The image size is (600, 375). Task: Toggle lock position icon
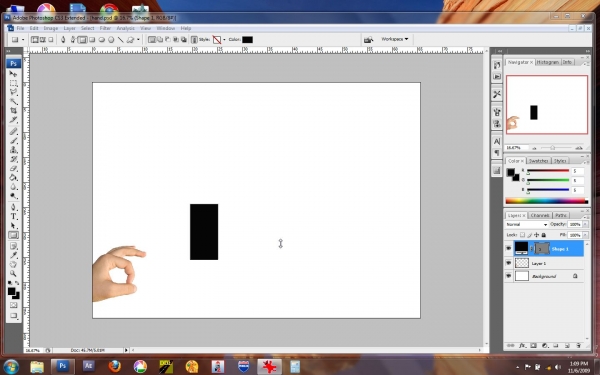click(536, 235)
